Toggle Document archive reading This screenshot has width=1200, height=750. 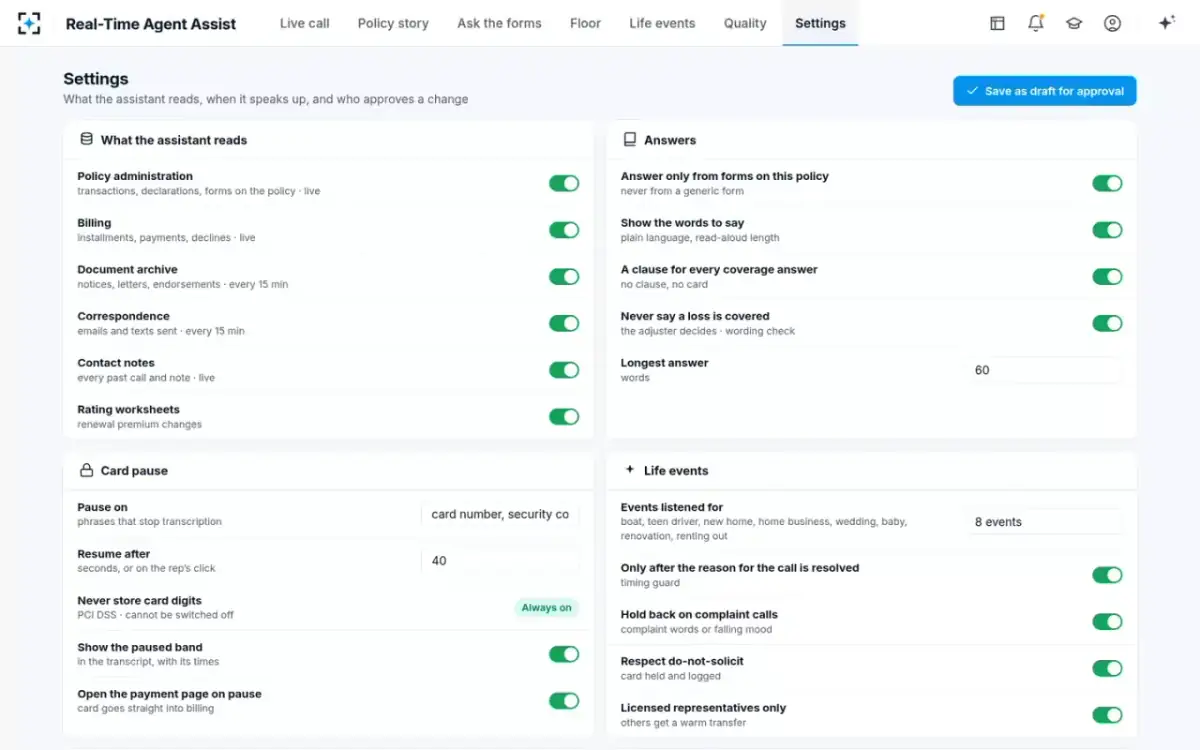click(x=564, y=276)
